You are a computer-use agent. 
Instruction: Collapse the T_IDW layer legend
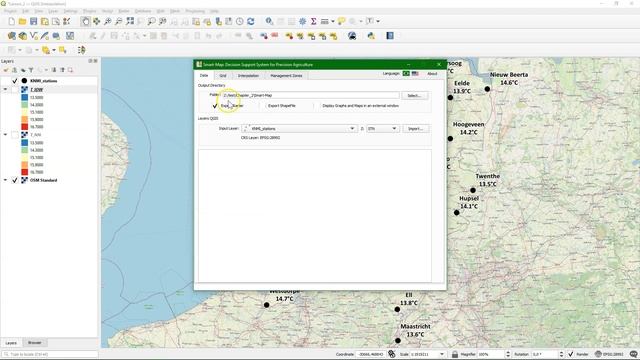[5, 89]
